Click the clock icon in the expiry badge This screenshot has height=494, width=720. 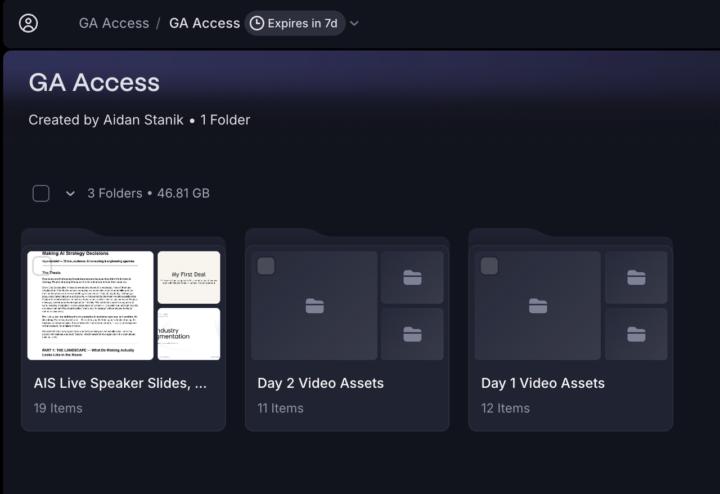click(x=257, y=23)
